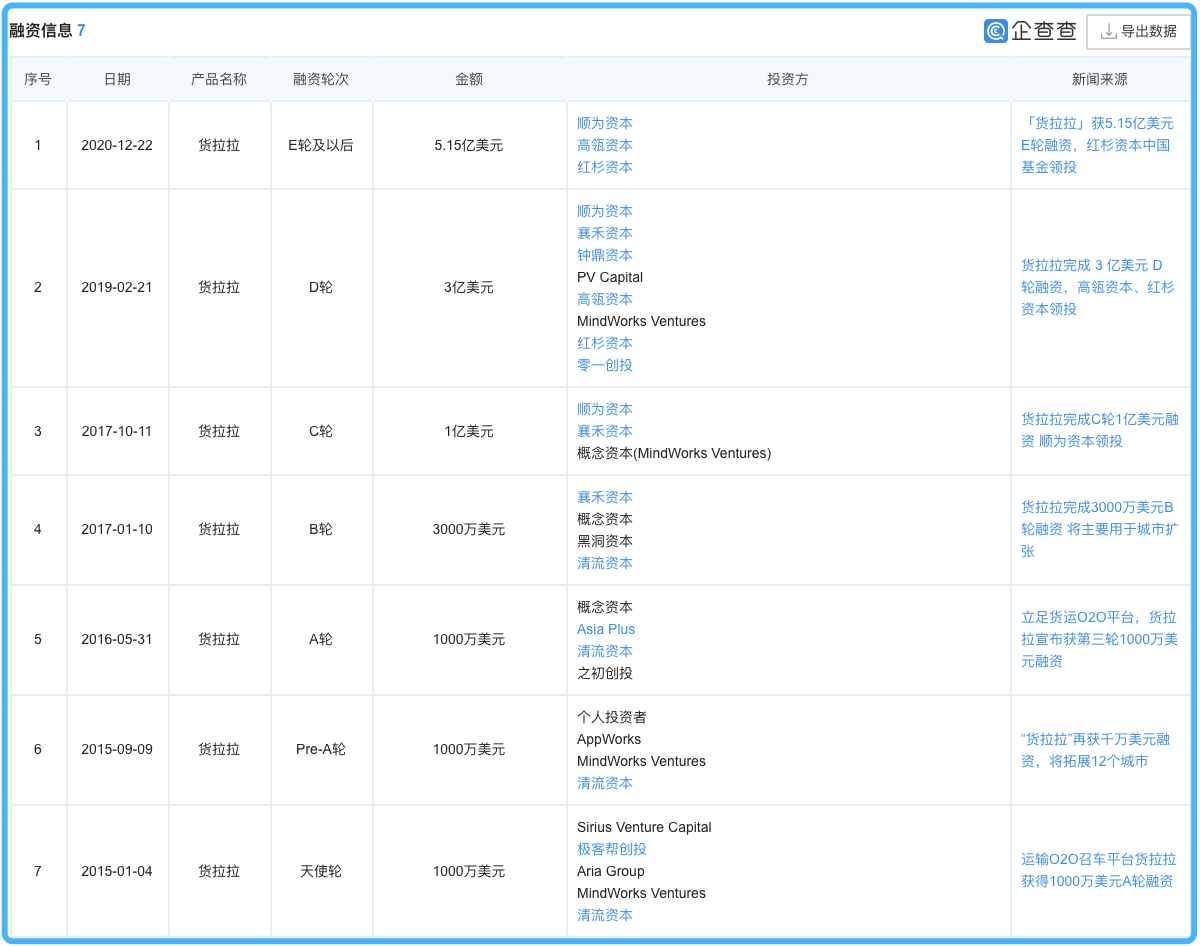Click the 导出数据 export button
This screenshot has height=946, width=1200.
[x=1138, y=31]
